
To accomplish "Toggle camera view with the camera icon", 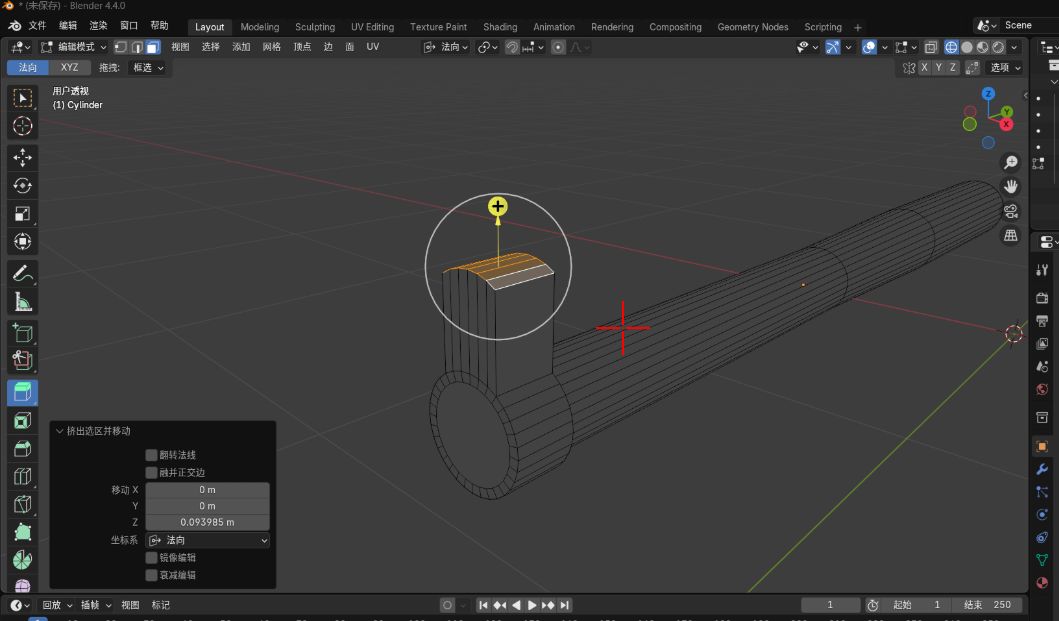I will click(x=1011, y=211).
